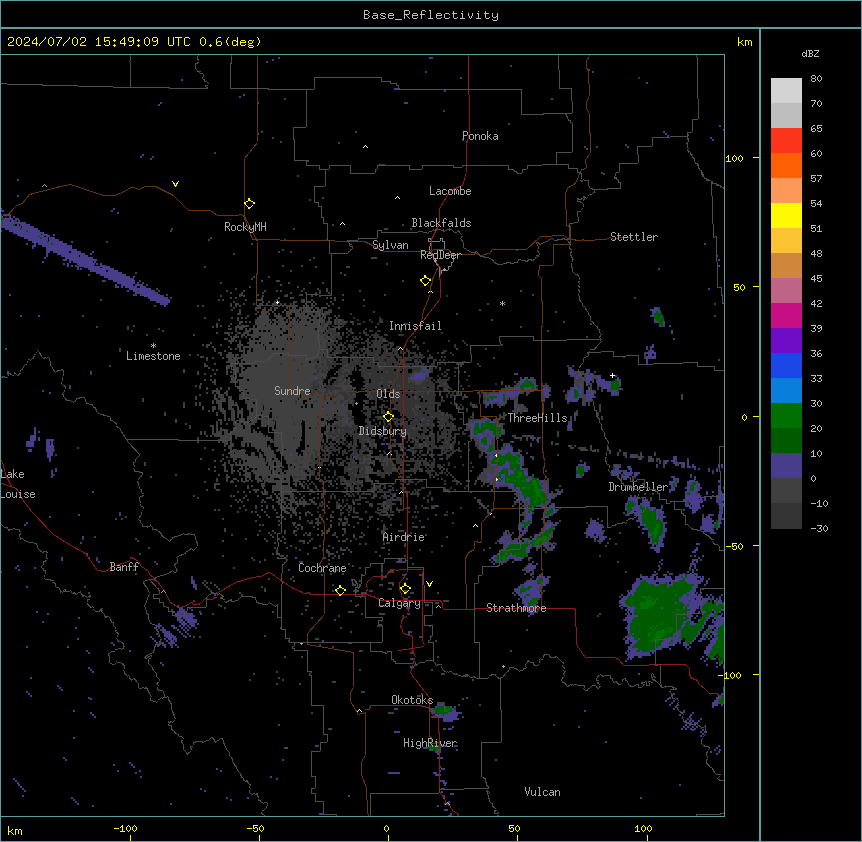Select the yellow diamond marker above Calgary label
The width and height of the screenshot is (862, 842).
(x=405, y=589)
